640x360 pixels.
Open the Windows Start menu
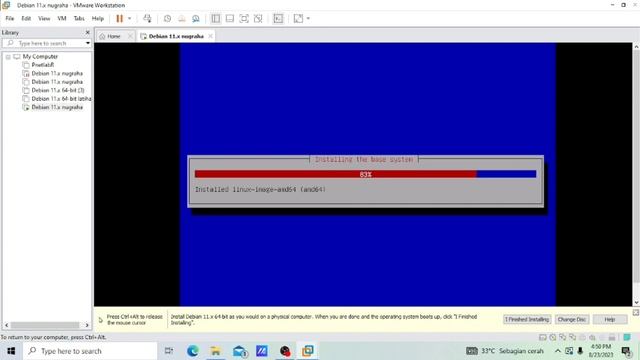coord(11,351)
